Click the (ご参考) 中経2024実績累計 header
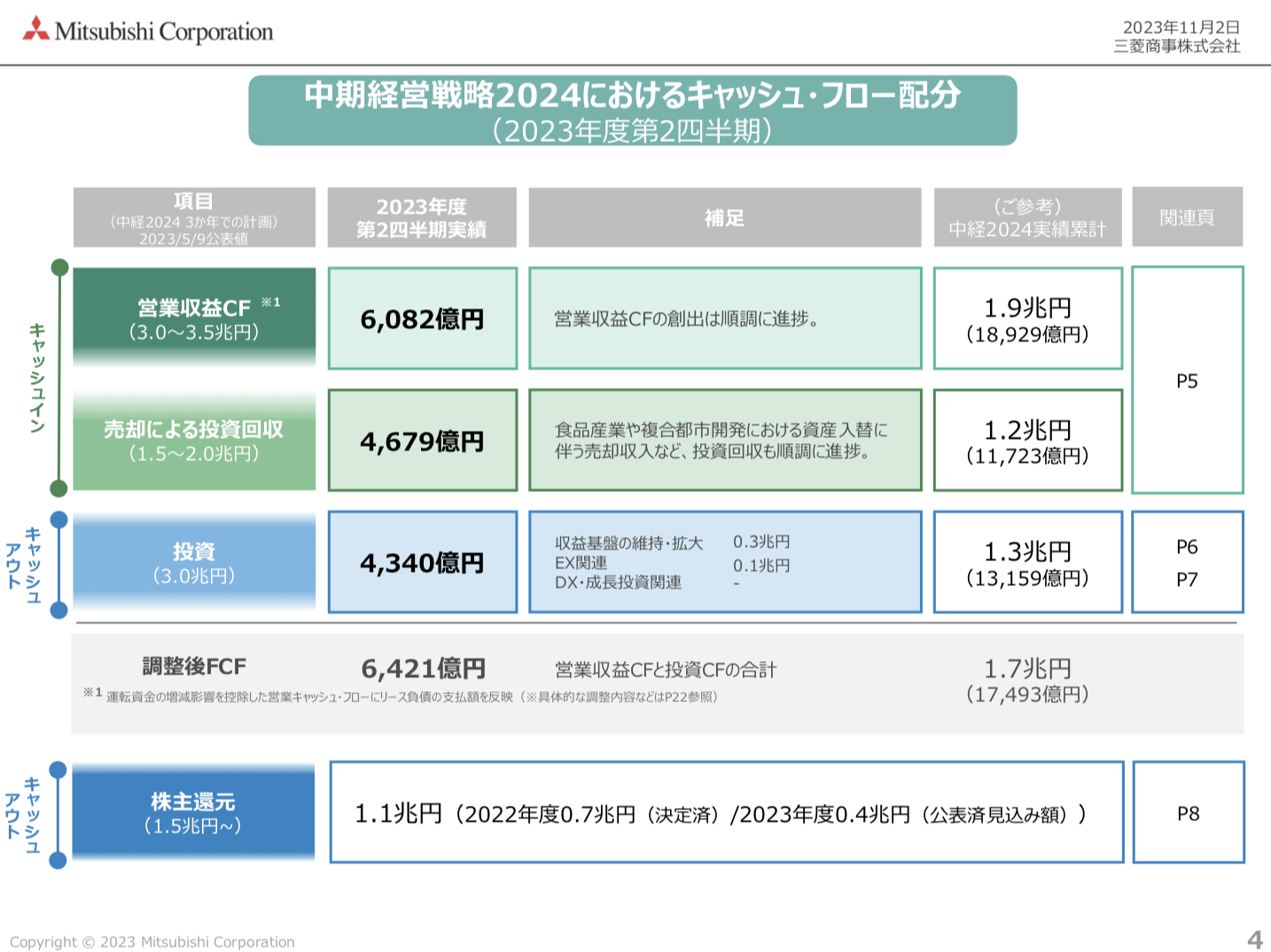Screen dimensions: 1271x952 1028,217
